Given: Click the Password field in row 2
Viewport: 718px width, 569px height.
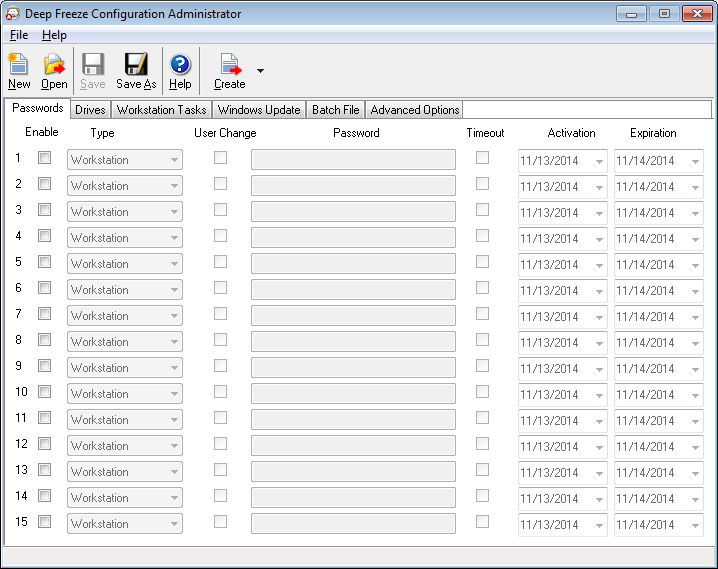Looking at the screenshot, I should pyautogui.click(x=353, y=186).
